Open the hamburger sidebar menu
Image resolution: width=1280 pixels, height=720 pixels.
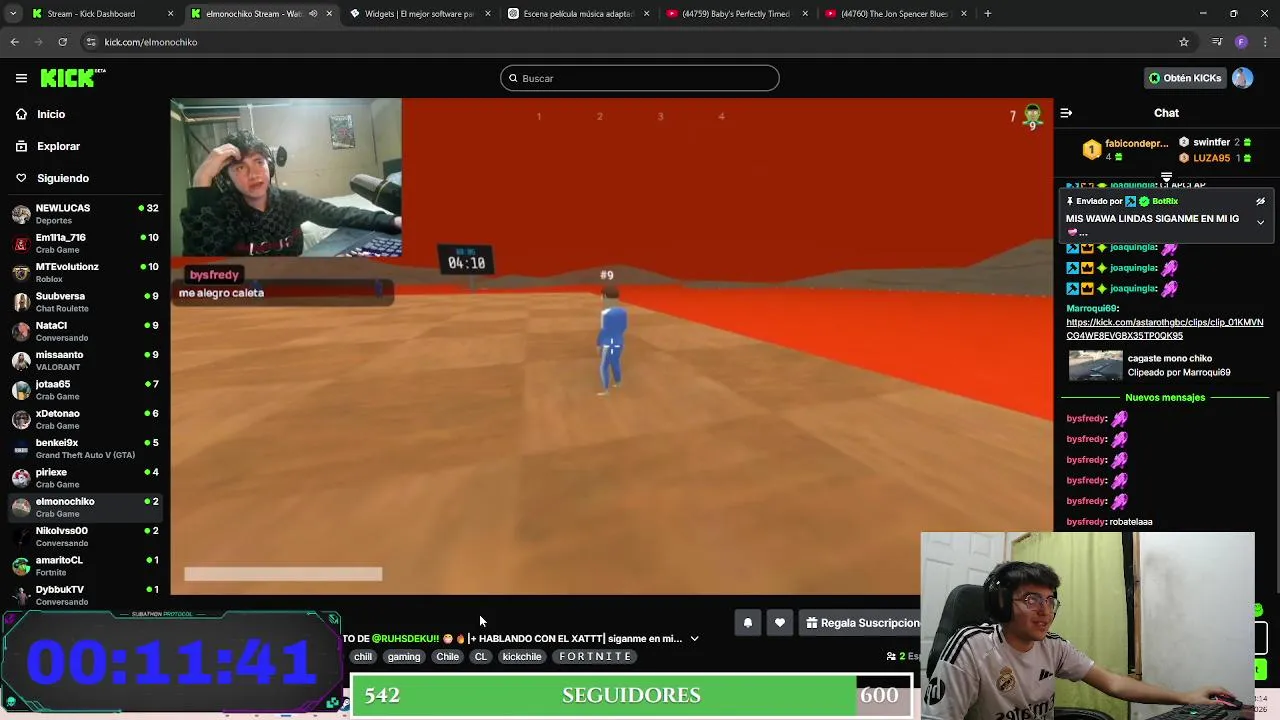point(21,78)
